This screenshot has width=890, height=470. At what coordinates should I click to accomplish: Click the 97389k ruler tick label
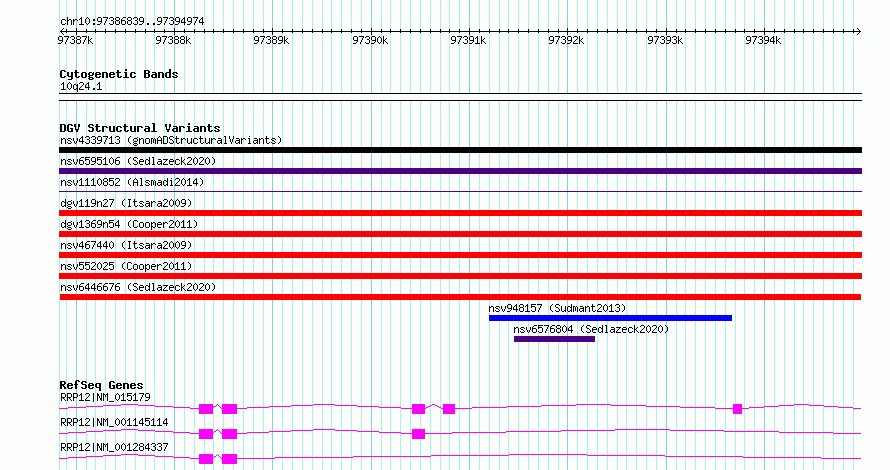point(271,40)
